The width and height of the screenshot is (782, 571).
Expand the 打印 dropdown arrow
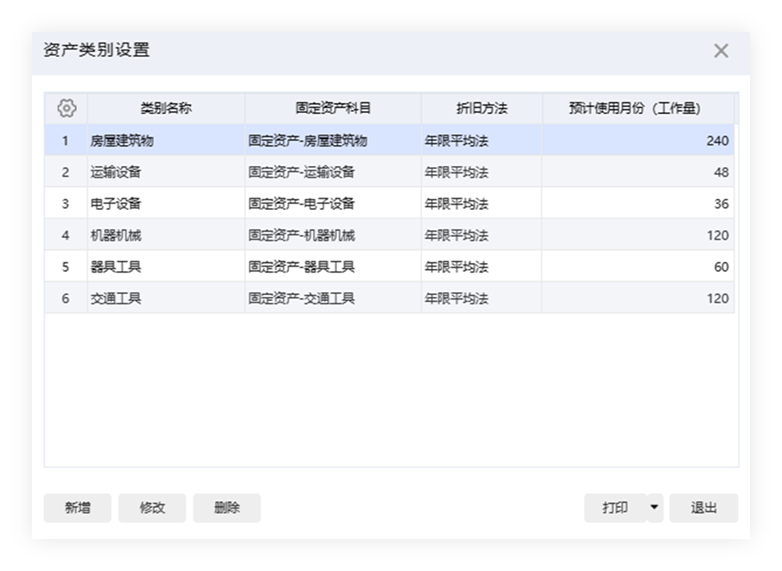(655, 508)
